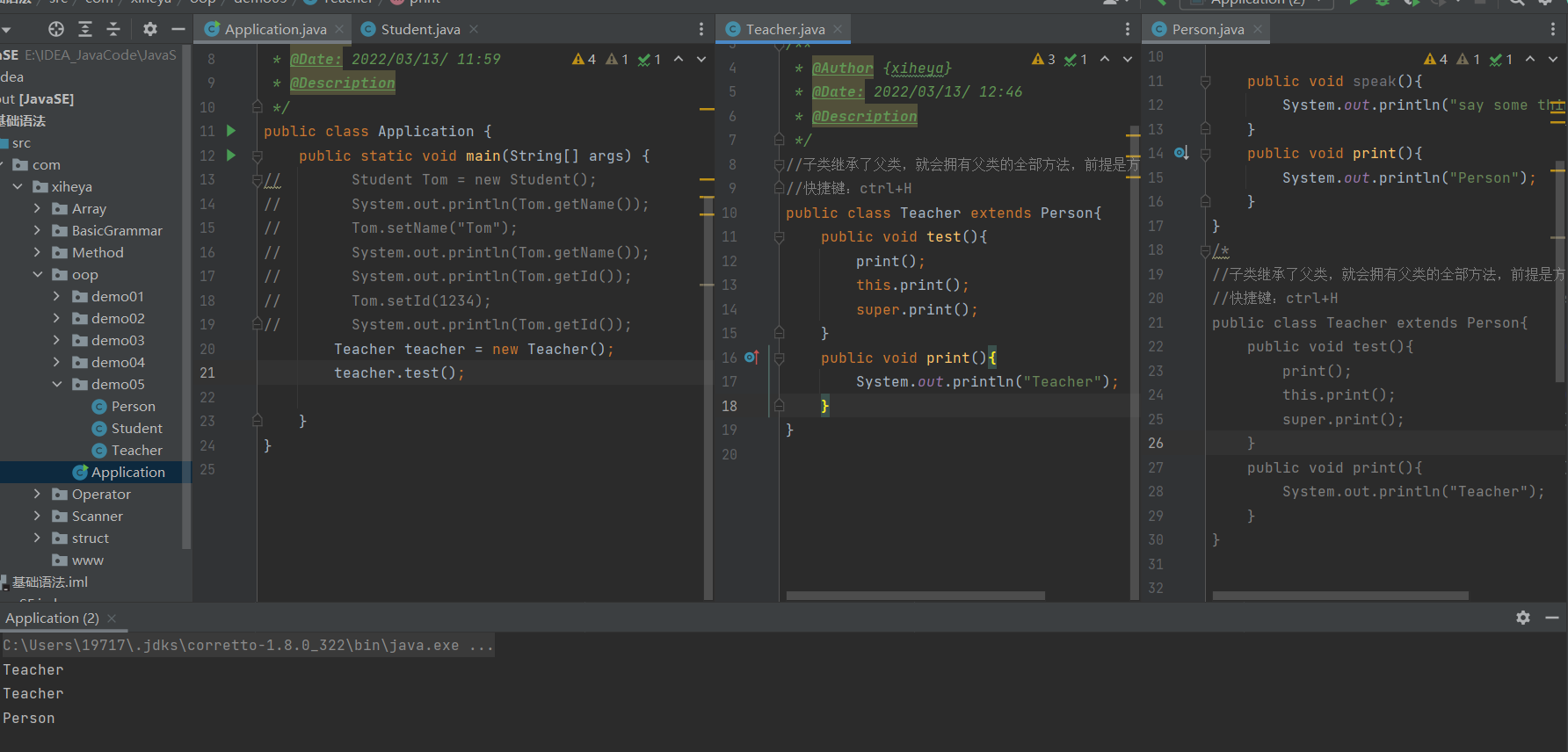Viewport: 1568px width, 752px height.
Task: Select Teacher class in project tree
Action: [x=136, y=450]
